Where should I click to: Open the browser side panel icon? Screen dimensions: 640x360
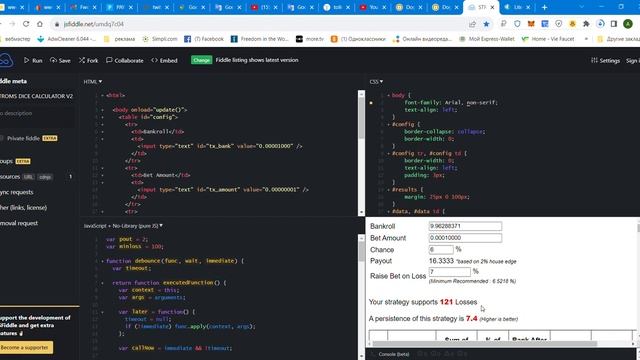click(x=614, y=24)
